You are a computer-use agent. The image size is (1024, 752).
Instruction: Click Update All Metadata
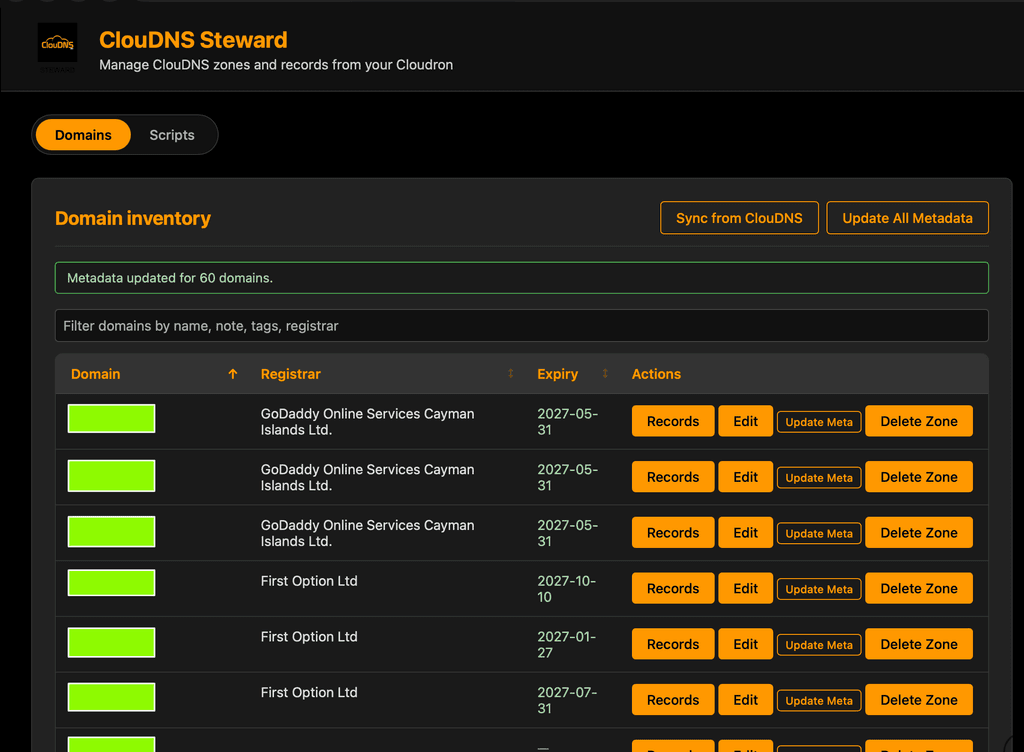pyautogui.click(x=907, y=217)
